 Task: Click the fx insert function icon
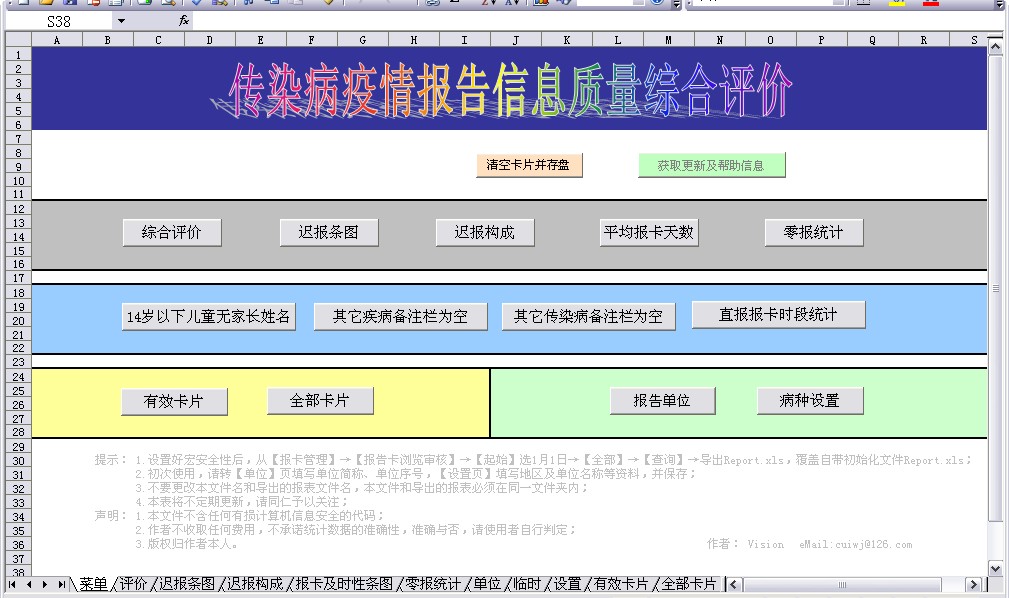coord(184,21)
